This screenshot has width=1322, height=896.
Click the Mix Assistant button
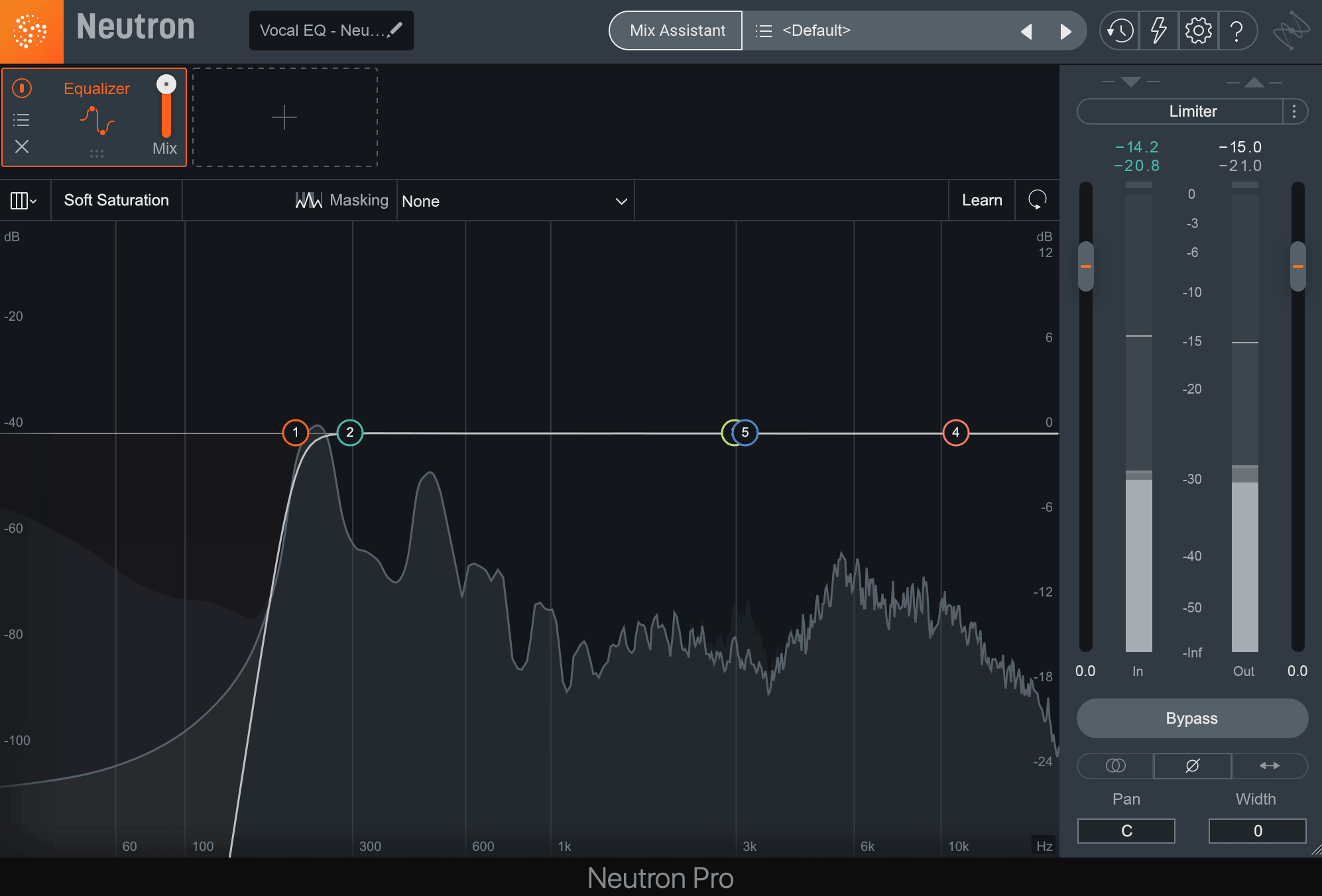click(676, 30)
